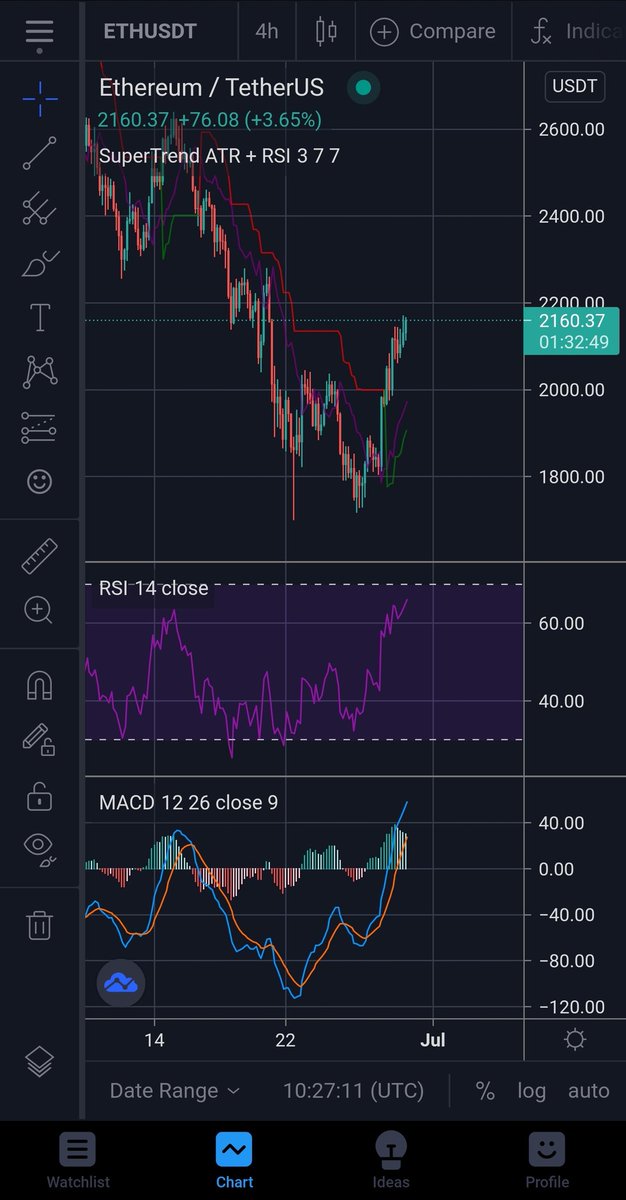
Task: Toggle stay in drawing mode
Action: (x=39, y=740)
